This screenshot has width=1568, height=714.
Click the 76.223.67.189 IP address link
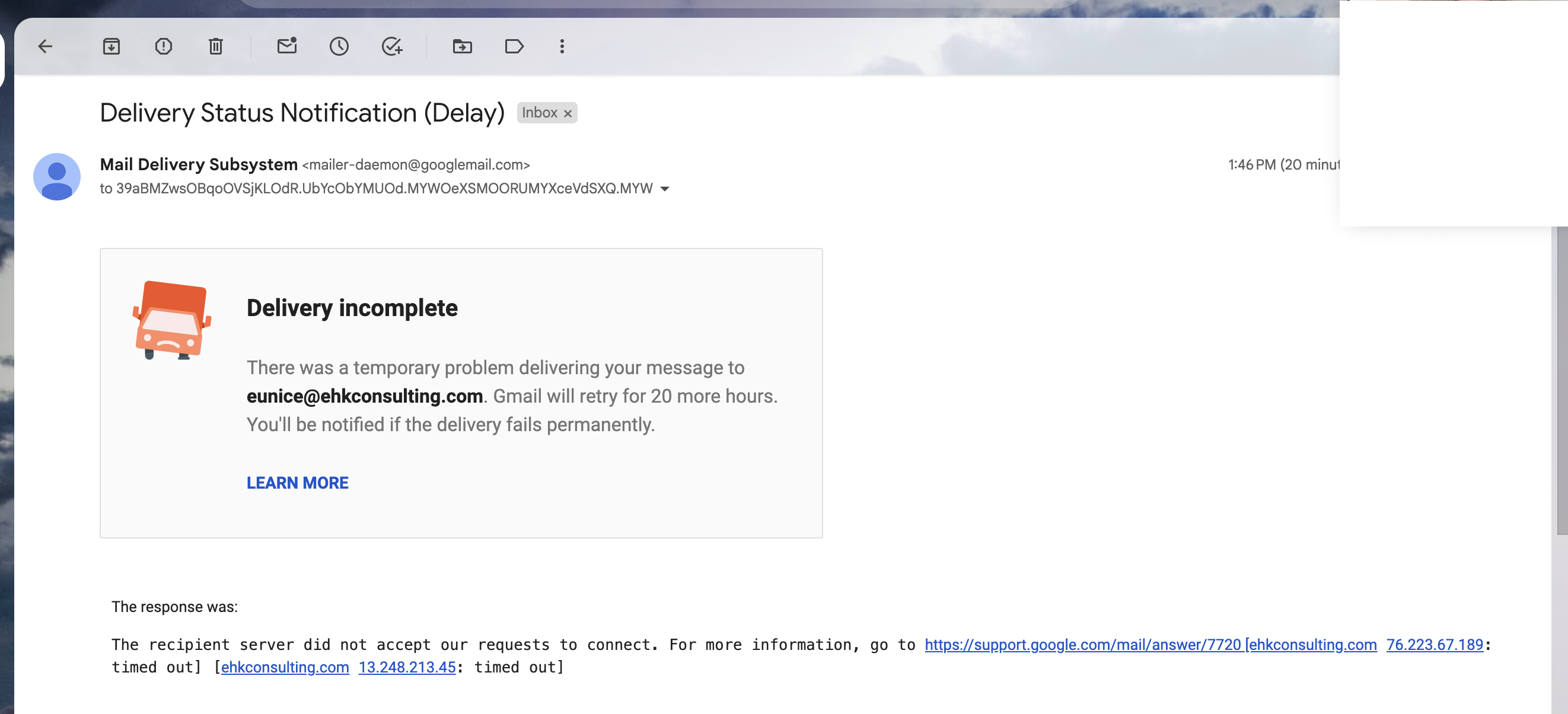[1434, 645]
